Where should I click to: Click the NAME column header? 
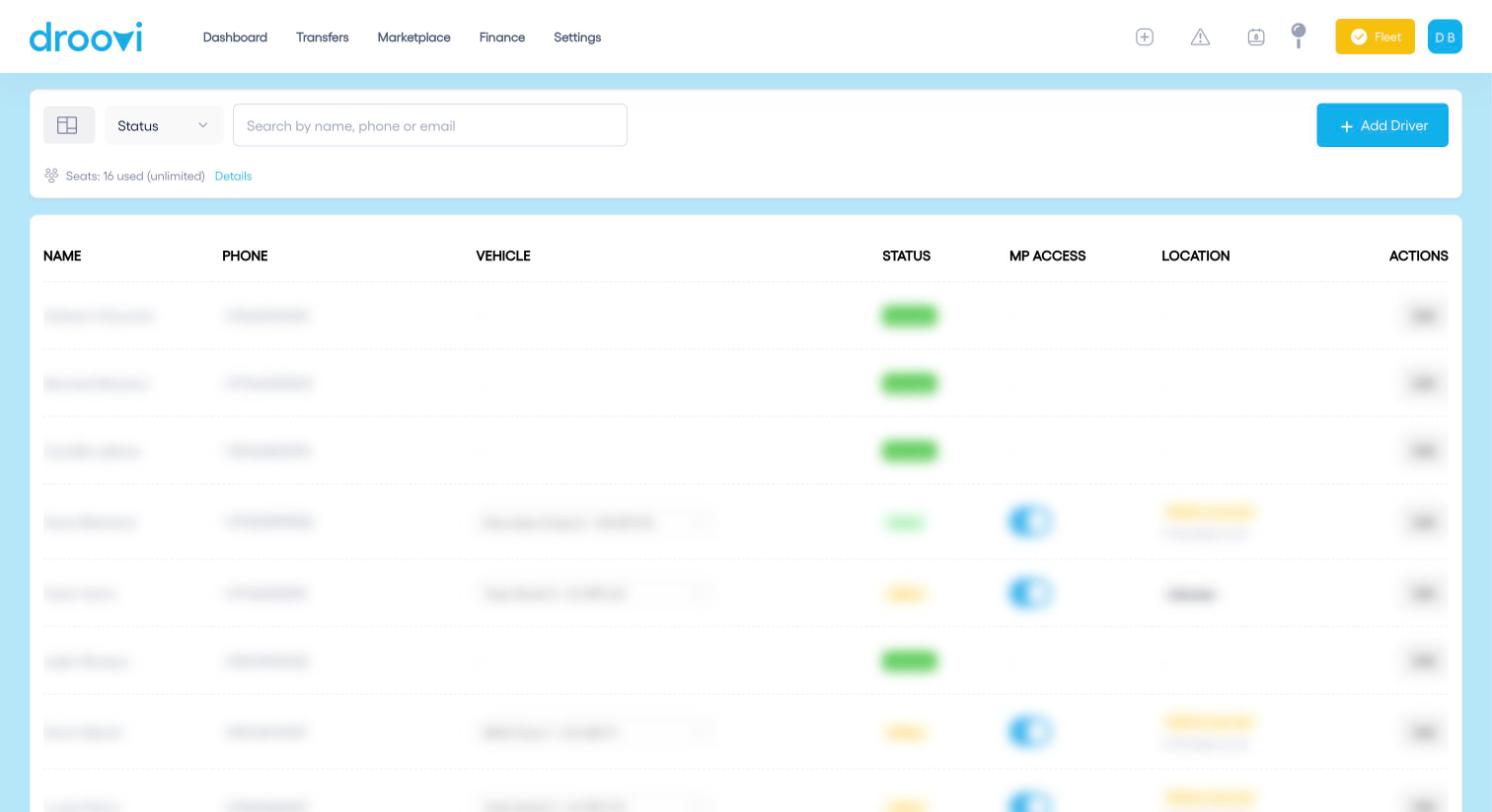click(x=62, y=256)
